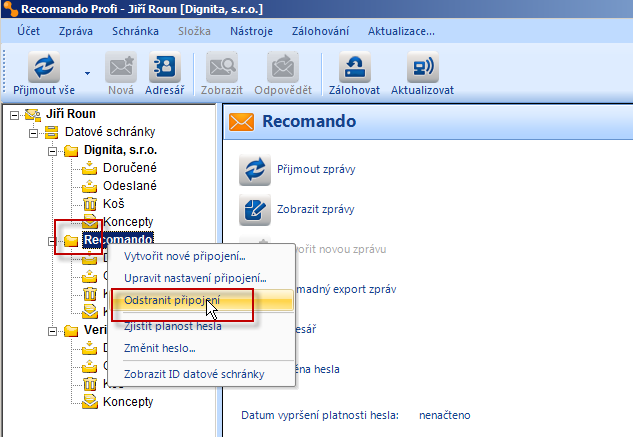Click Datové schránky database icon
The image size is (633, 437).
coord(51,132)
